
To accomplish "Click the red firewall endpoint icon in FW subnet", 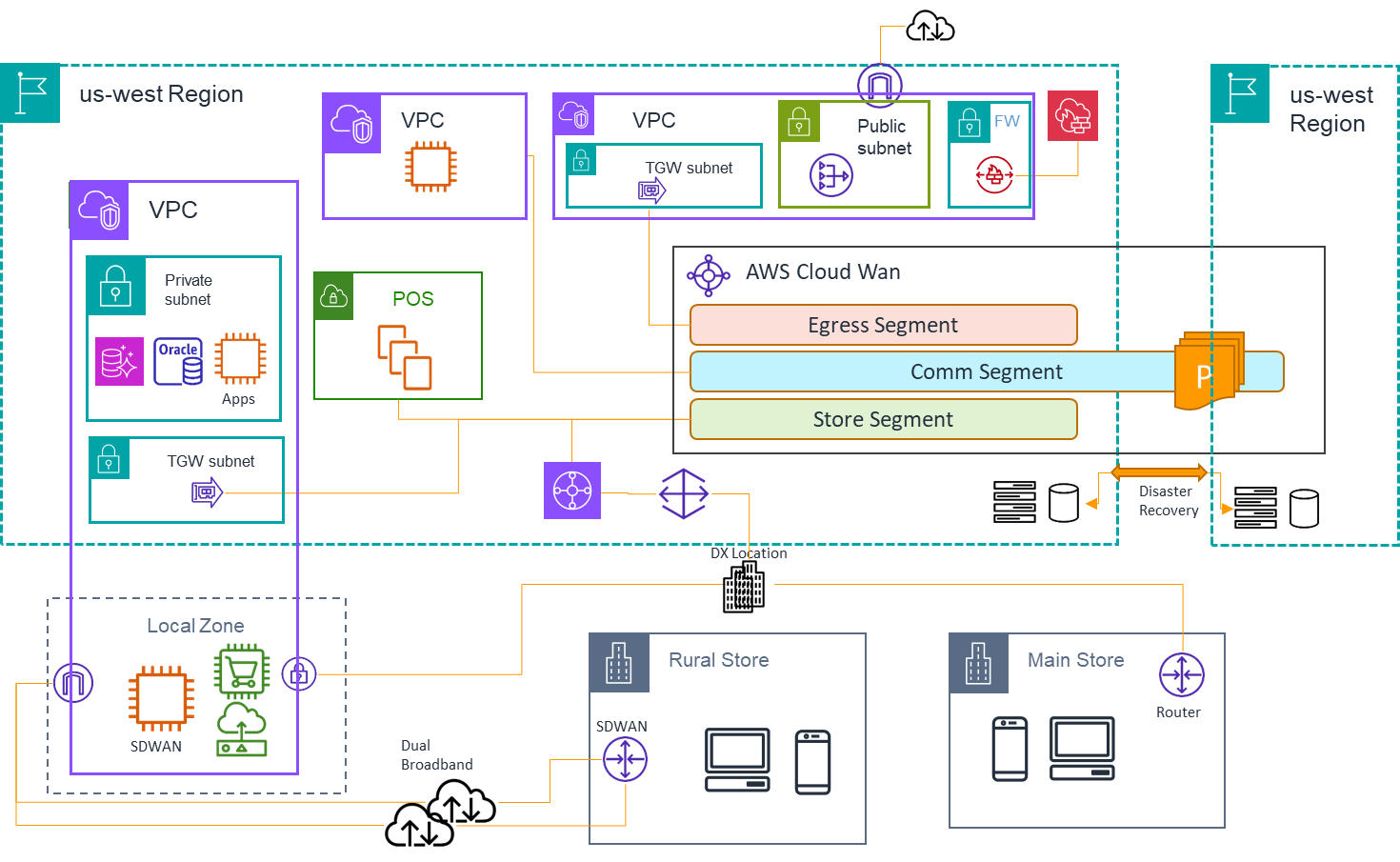I will [x=994, y=174].
